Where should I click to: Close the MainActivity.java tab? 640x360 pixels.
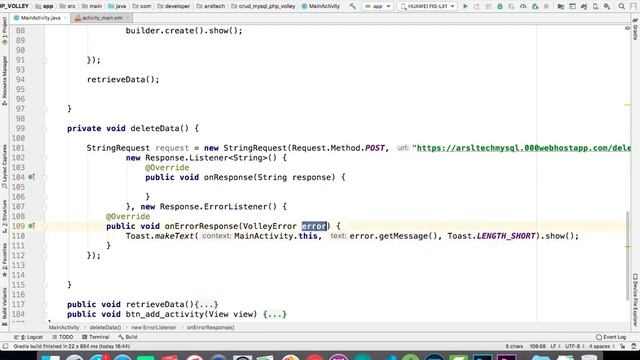click(x=65, y=18)
